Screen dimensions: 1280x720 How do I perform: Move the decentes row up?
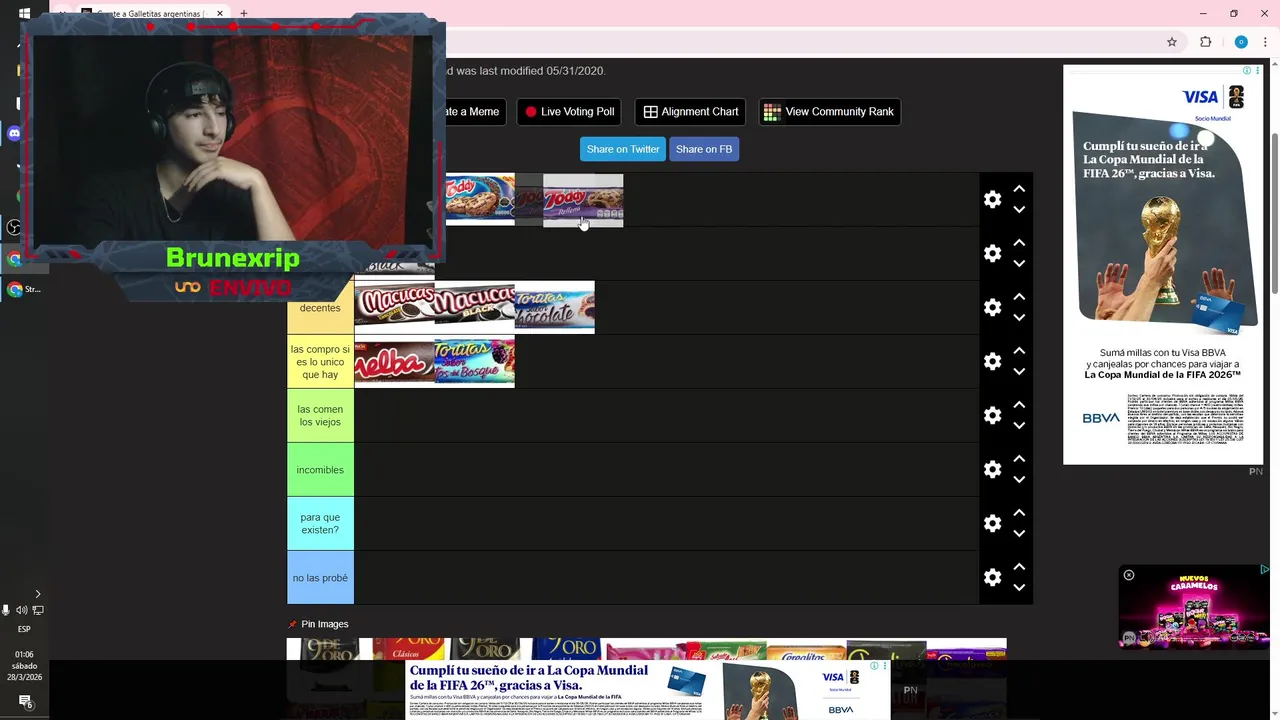(1019, 296)
